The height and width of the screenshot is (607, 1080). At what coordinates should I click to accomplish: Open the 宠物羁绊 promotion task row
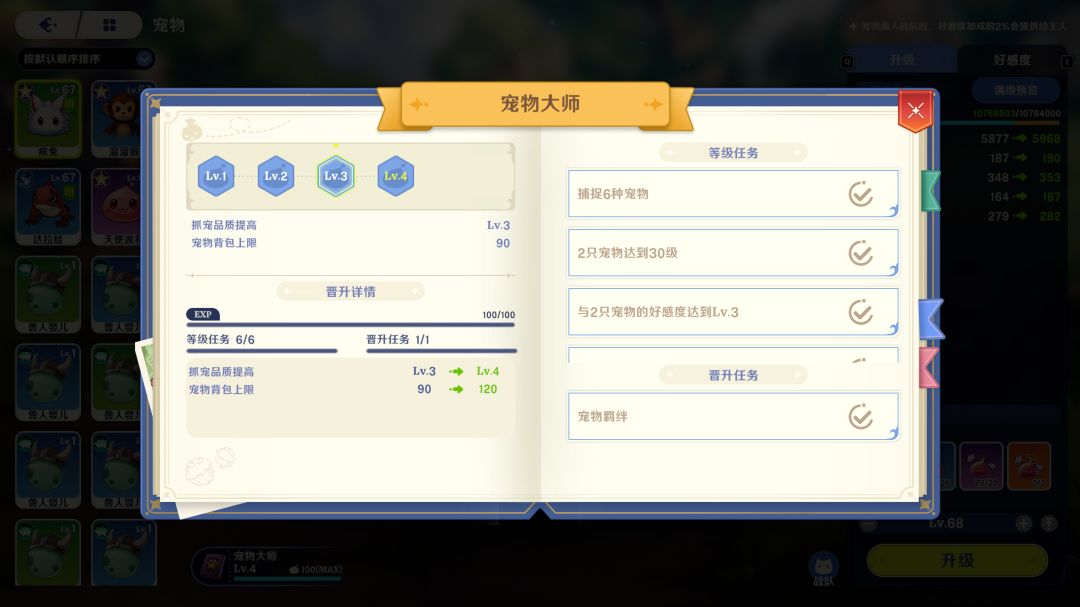pos(733,416)
